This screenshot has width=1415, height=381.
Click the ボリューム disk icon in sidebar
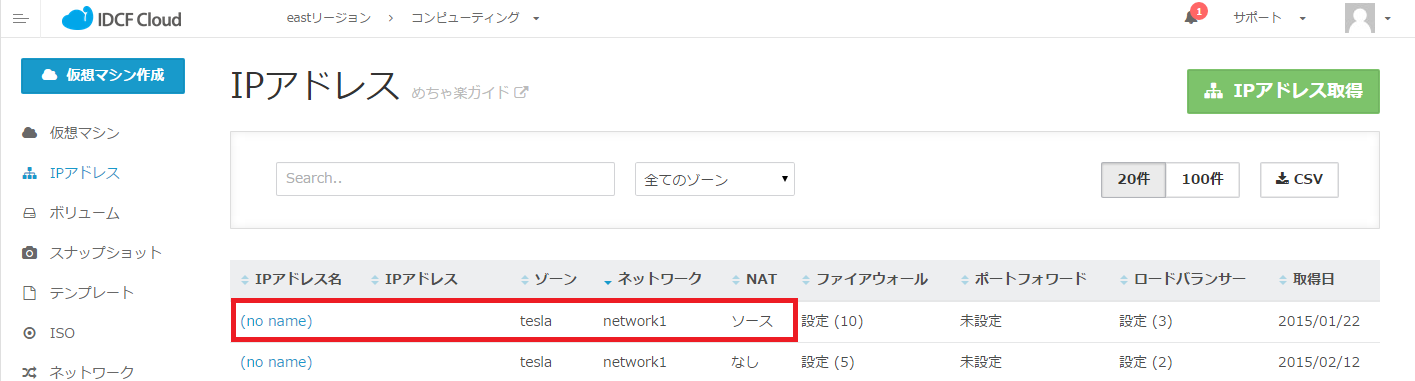(x=30, y=213)
